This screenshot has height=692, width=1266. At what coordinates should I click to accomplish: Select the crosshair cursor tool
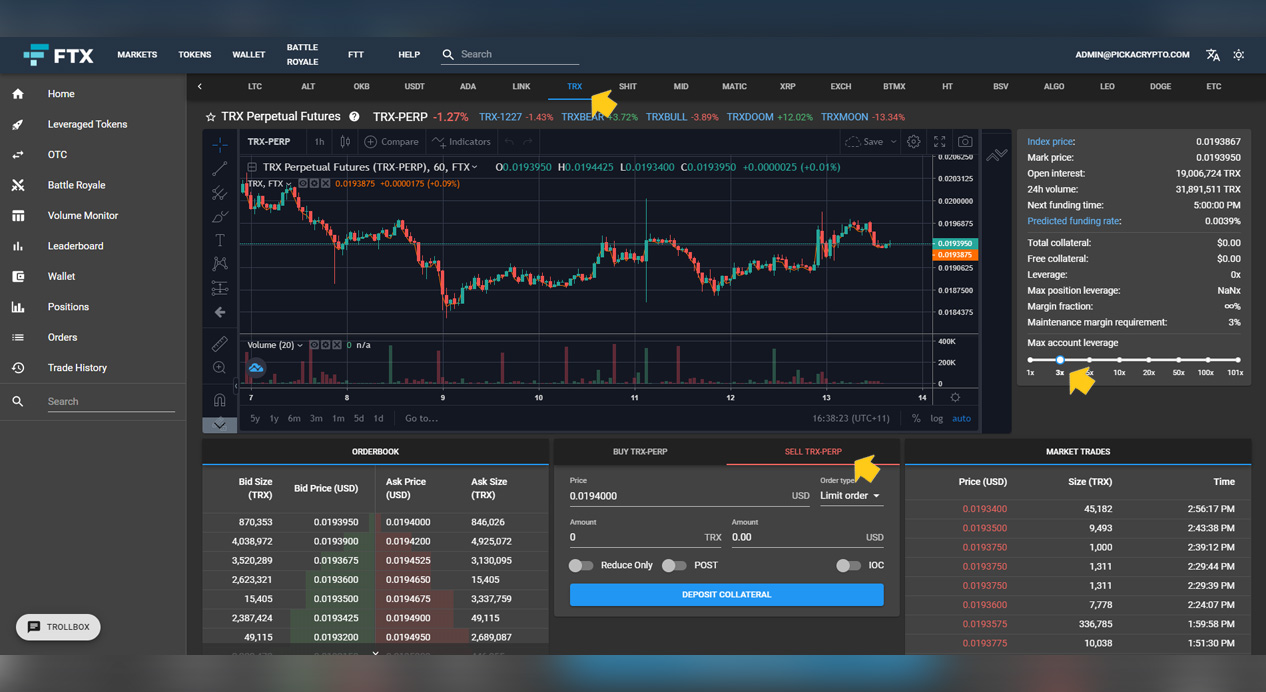click(219, 144)
